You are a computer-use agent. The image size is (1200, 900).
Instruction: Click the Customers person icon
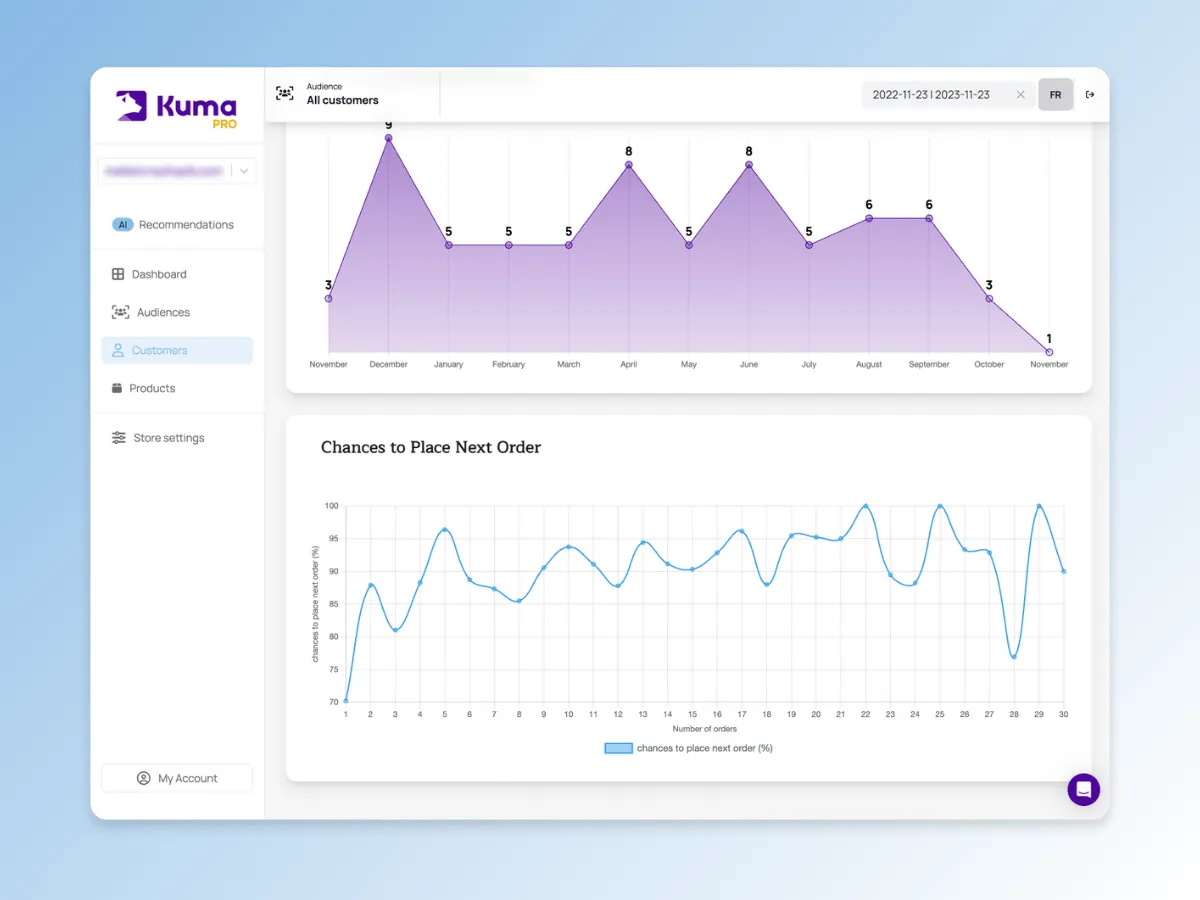[119, 350]
